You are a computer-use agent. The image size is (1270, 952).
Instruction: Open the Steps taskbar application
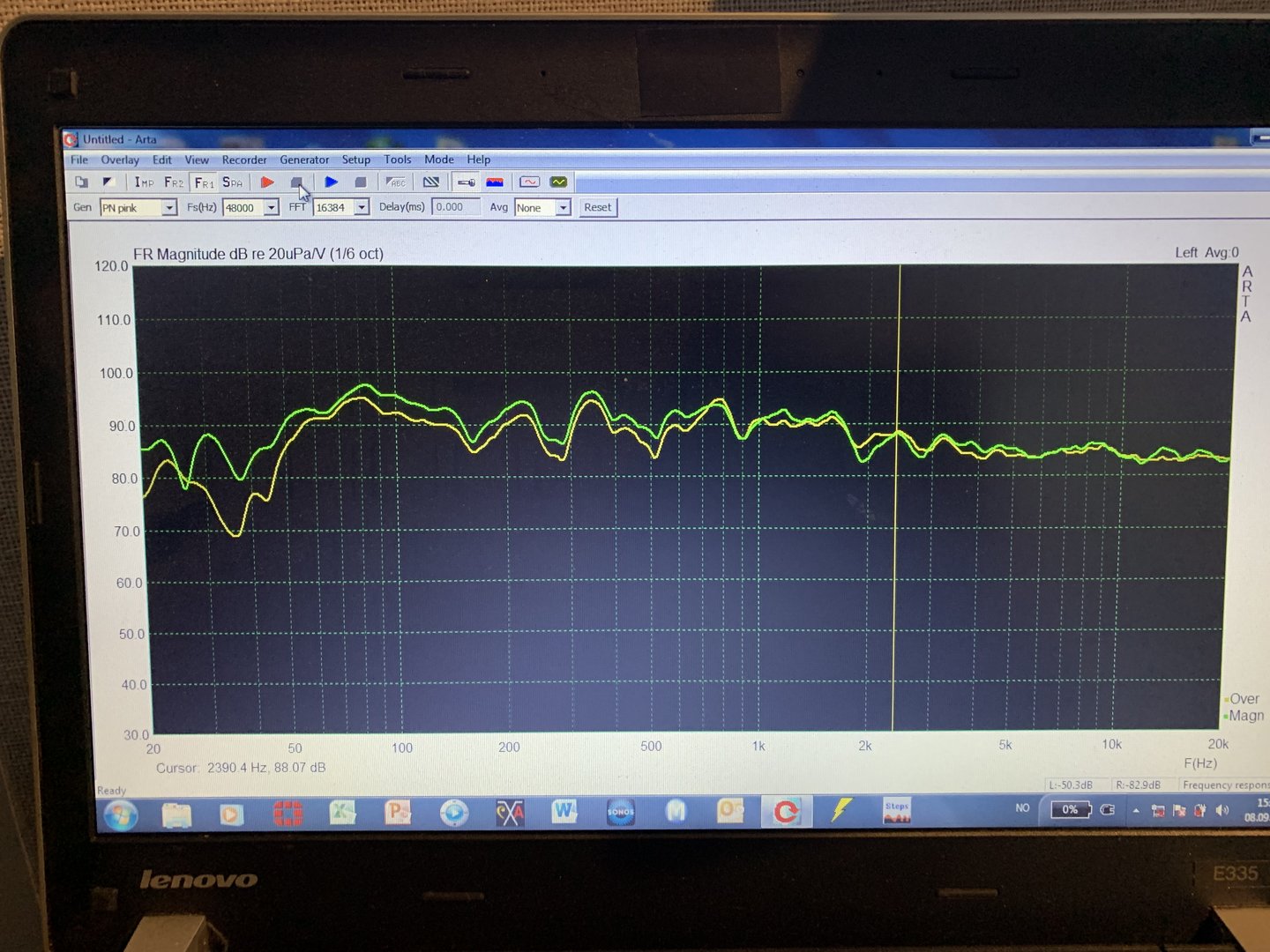pyautogui.click(x=897, y=811)
